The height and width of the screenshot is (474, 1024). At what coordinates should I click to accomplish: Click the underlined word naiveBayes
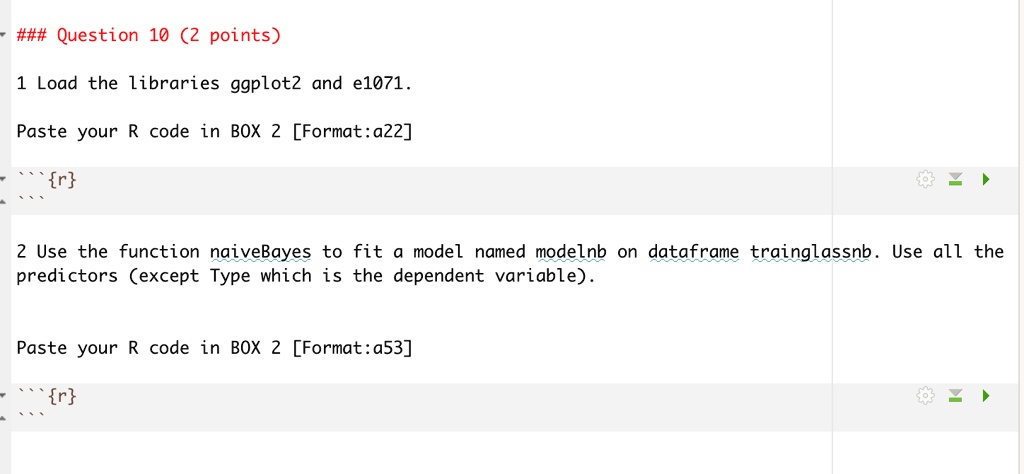[x=261, y=252]
